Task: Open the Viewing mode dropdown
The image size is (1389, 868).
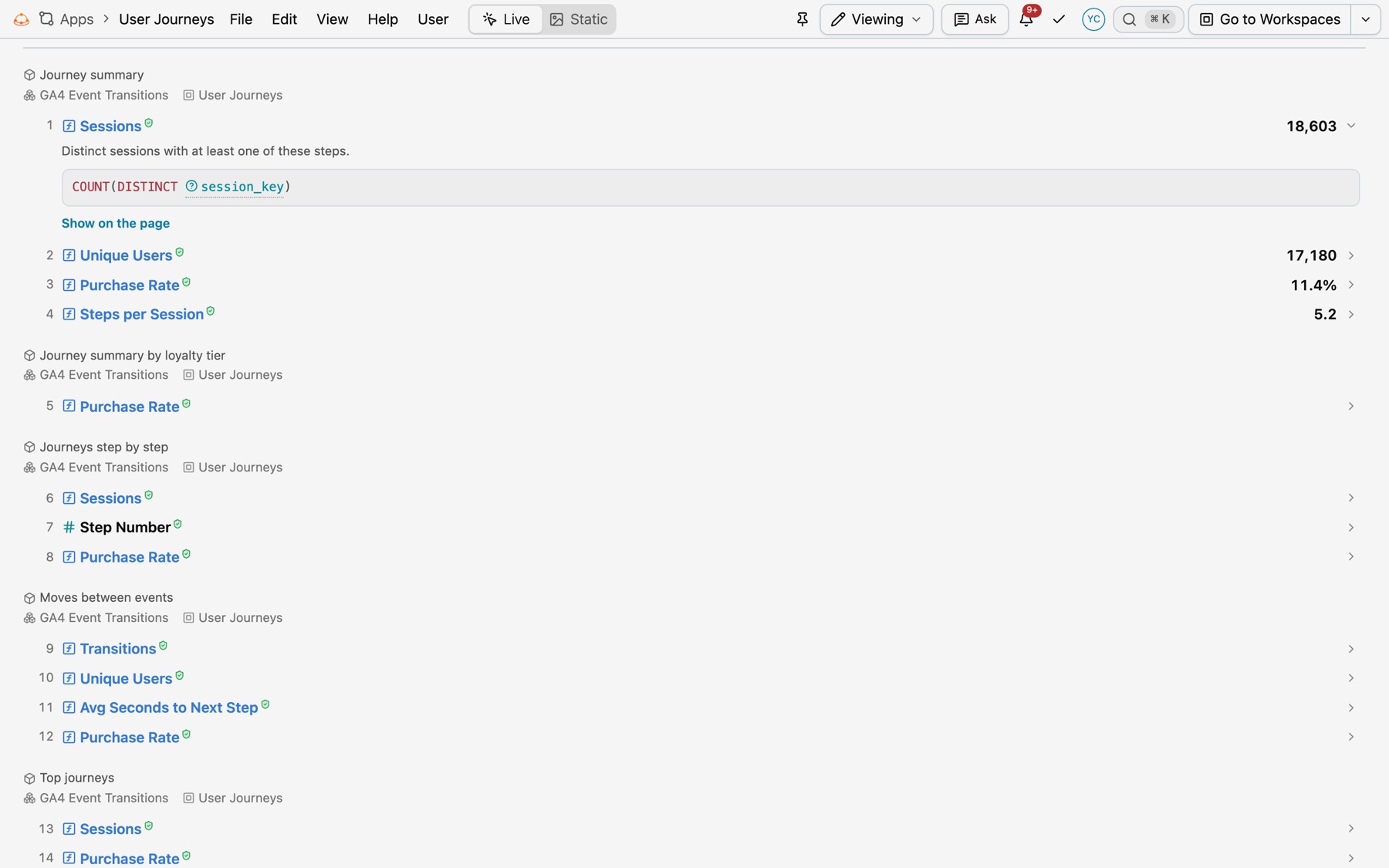Action: point(876,19)
